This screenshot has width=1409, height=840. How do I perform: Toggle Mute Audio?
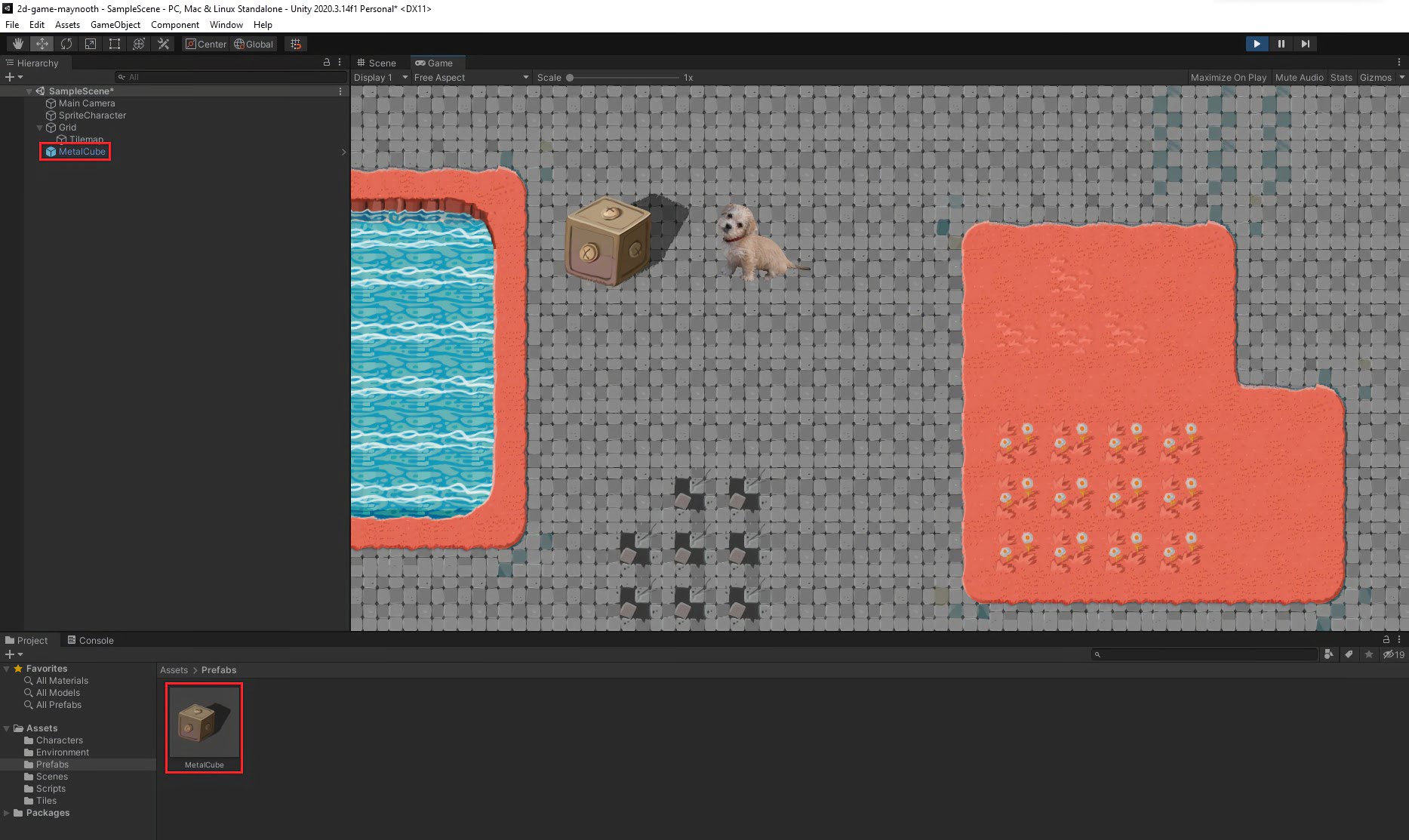coord(1299,77)
